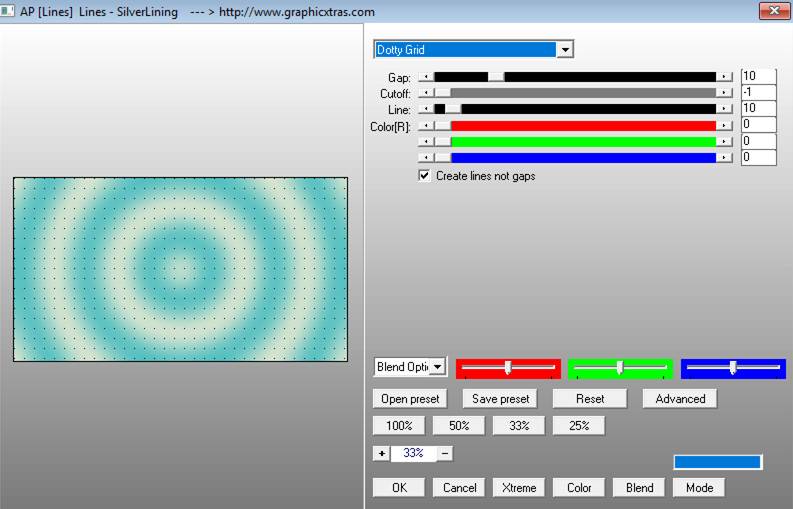Click the green blend slider
The height and width of the screenshot is (509, 793).
pyautogui.click(x=621, y=368)
